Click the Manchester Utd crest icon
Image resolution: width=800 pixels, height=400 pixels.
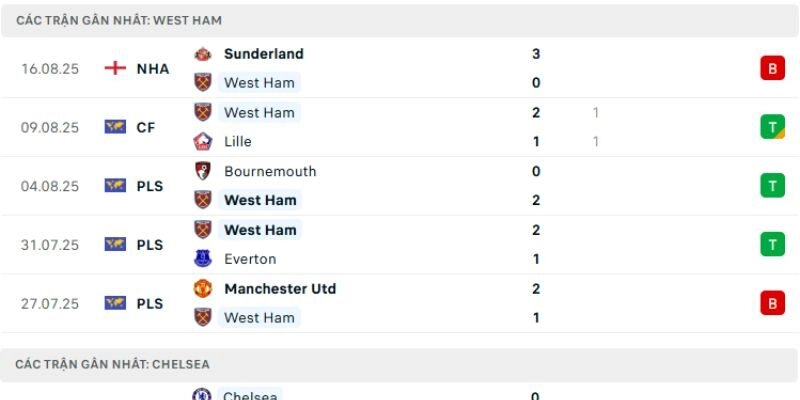[203, 289]
